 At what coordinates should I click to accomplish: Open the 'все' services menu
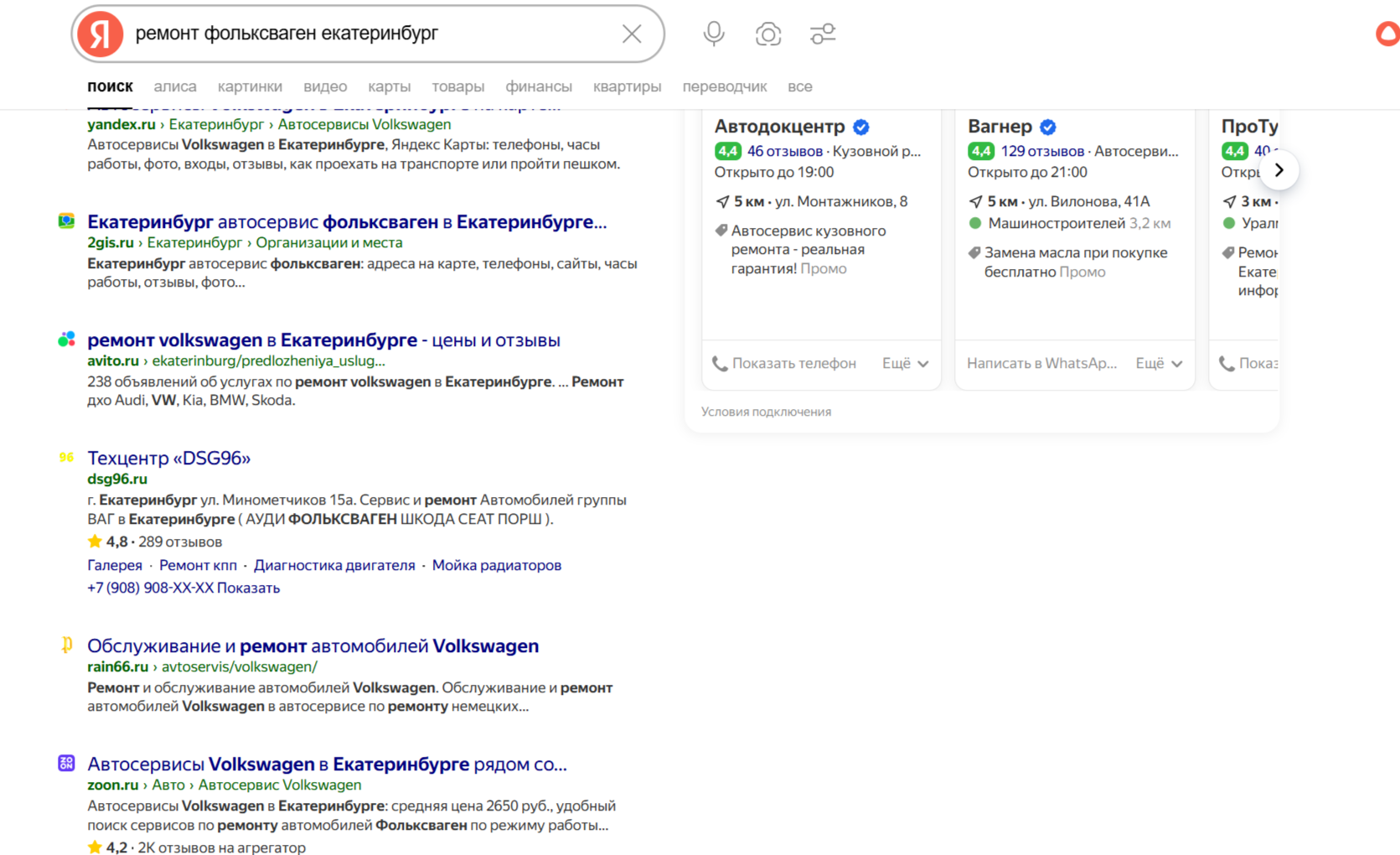[799, 86]
